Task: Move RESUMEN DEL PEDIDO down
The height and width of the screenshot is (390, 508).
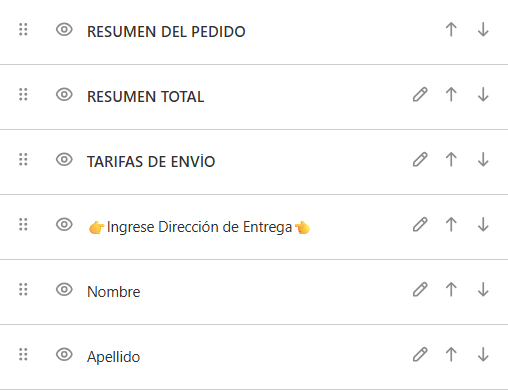Action: [x=483, y=29]
